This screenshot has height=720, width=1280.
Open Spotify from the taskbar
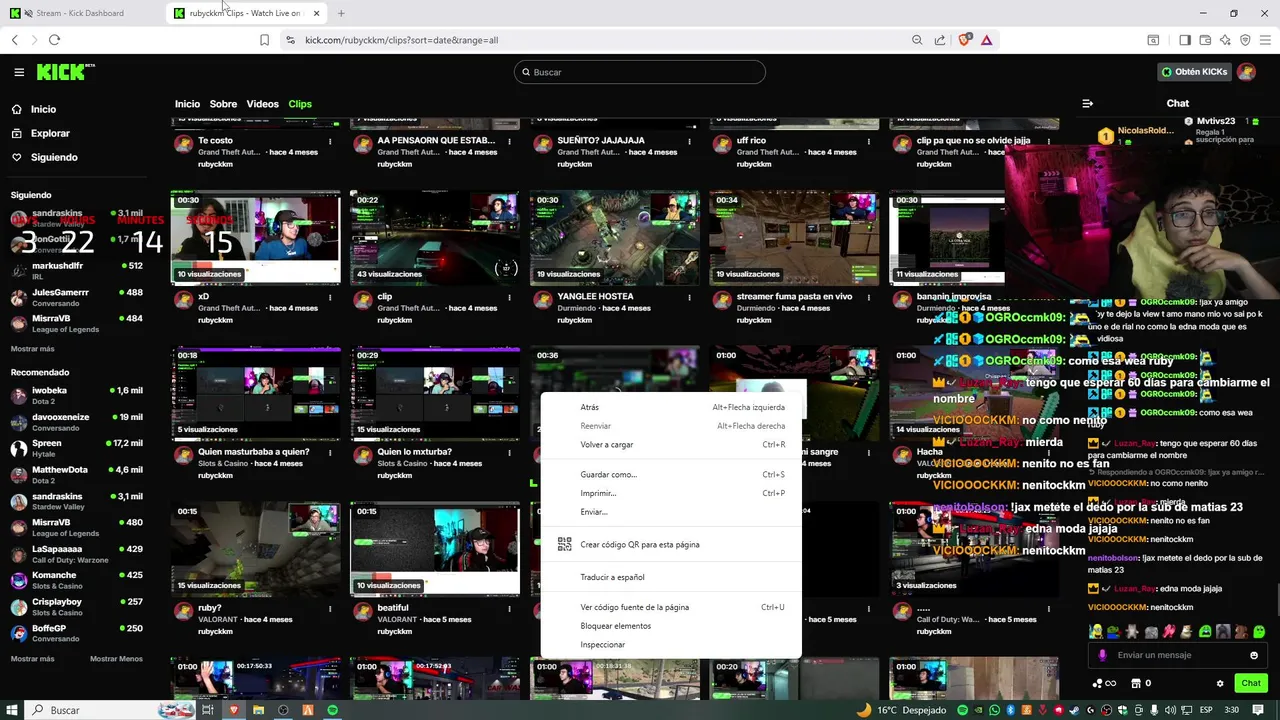click(x=333, y=710)
